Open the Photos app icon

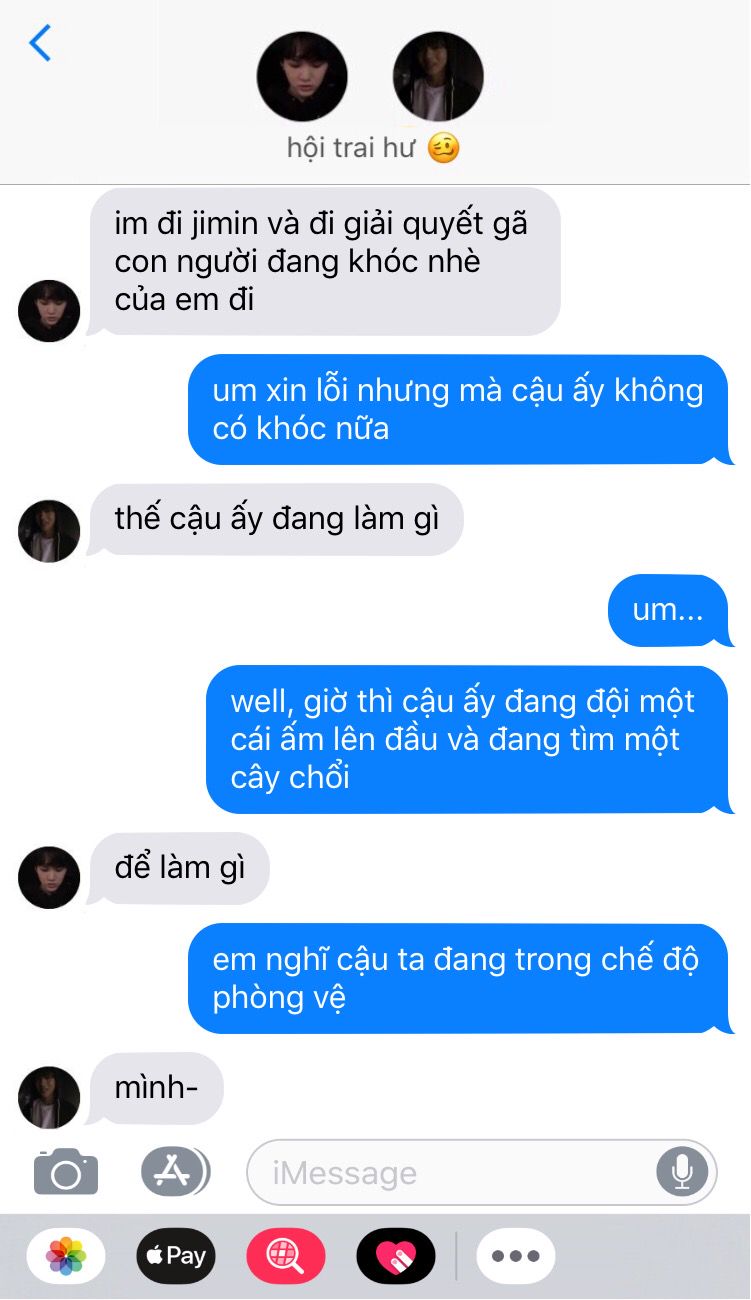(x=66, y=1256)
